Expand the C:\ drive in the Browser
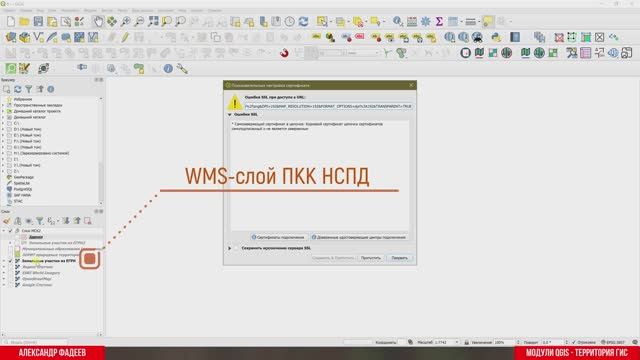 [x=3, y=123]
